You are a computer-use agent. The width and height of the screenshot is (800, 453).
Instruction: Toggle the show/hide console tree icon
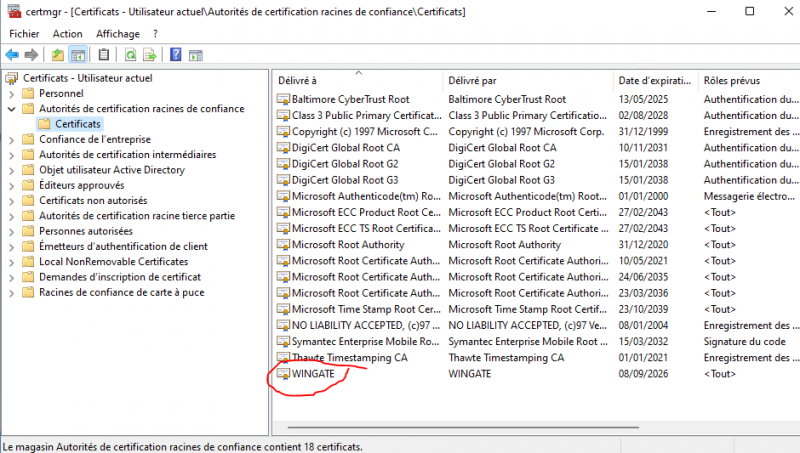[77, 54]
